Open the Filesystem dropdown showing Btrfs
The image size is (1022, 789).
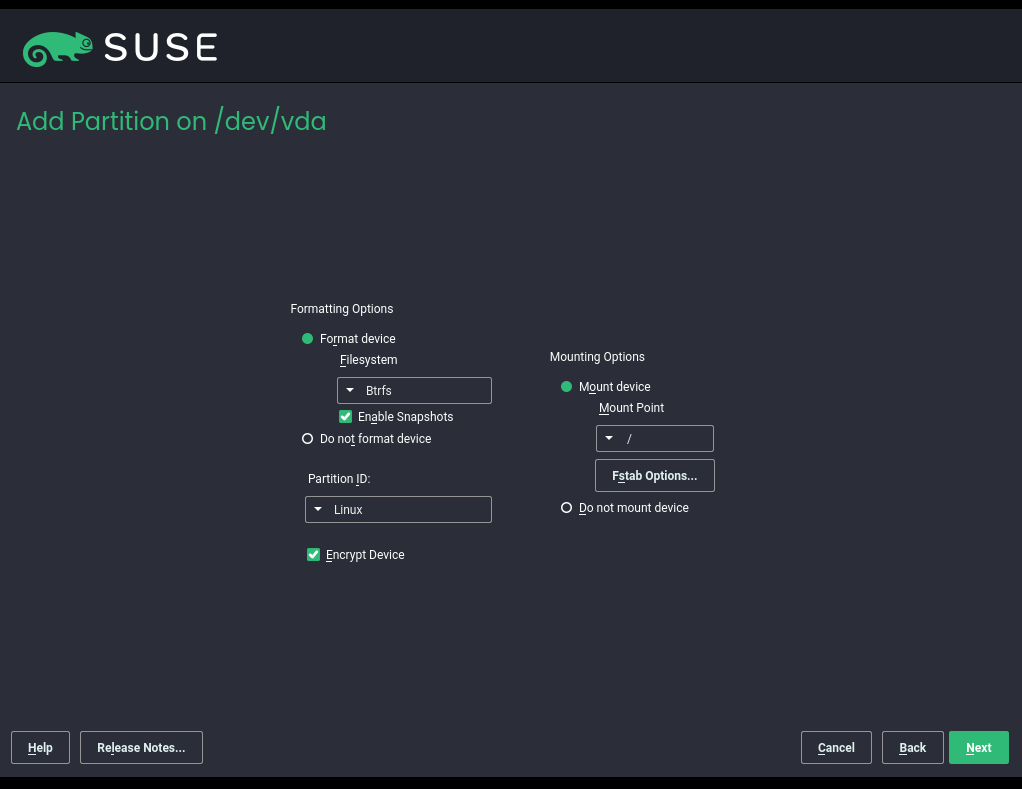tap(414, 391)
